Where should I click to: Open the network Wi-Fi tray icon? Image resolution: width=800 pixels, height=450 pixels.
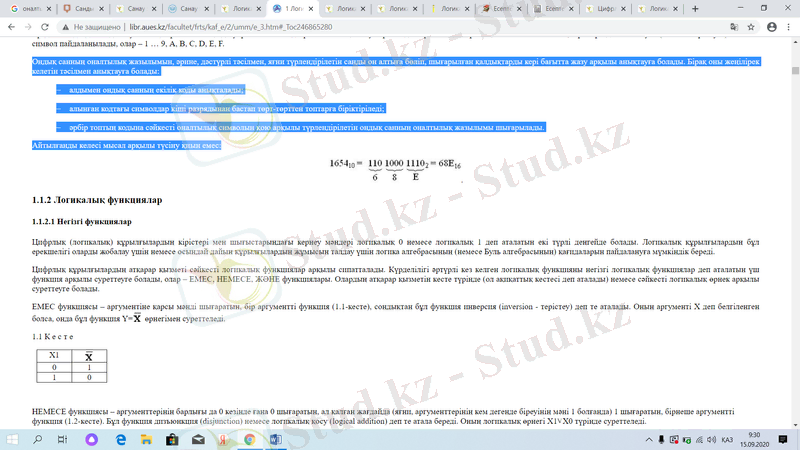click(x=699, y=439)
